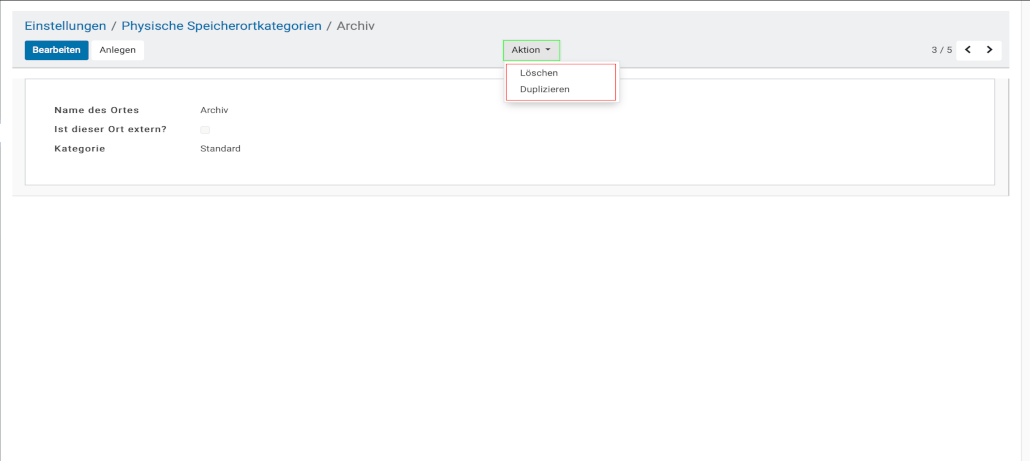Go to next record arrow
The width and height of the screenshot is (1030, 461).
pos(989,50)
